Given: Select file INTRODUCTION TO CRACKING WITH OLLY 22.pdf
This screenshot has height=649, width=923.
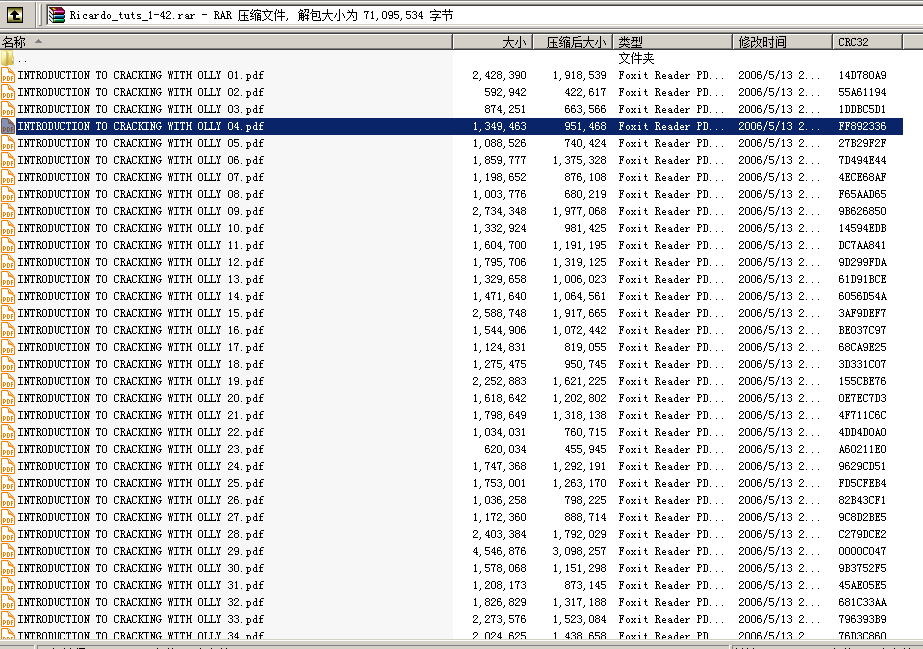Looking at the screenshot, I should (x=141, y=432).
